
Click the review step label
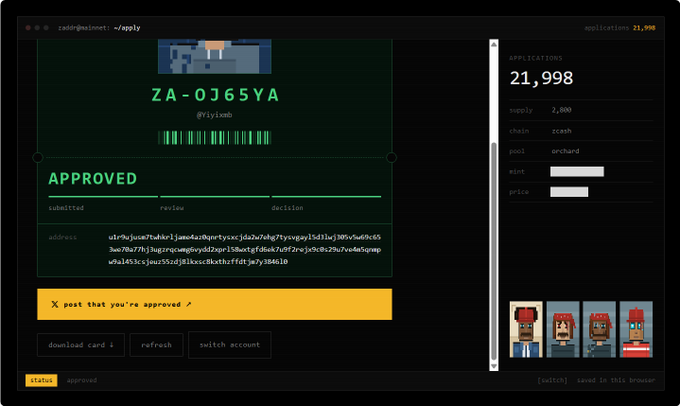pyautogui.click(x=172, y=208)
